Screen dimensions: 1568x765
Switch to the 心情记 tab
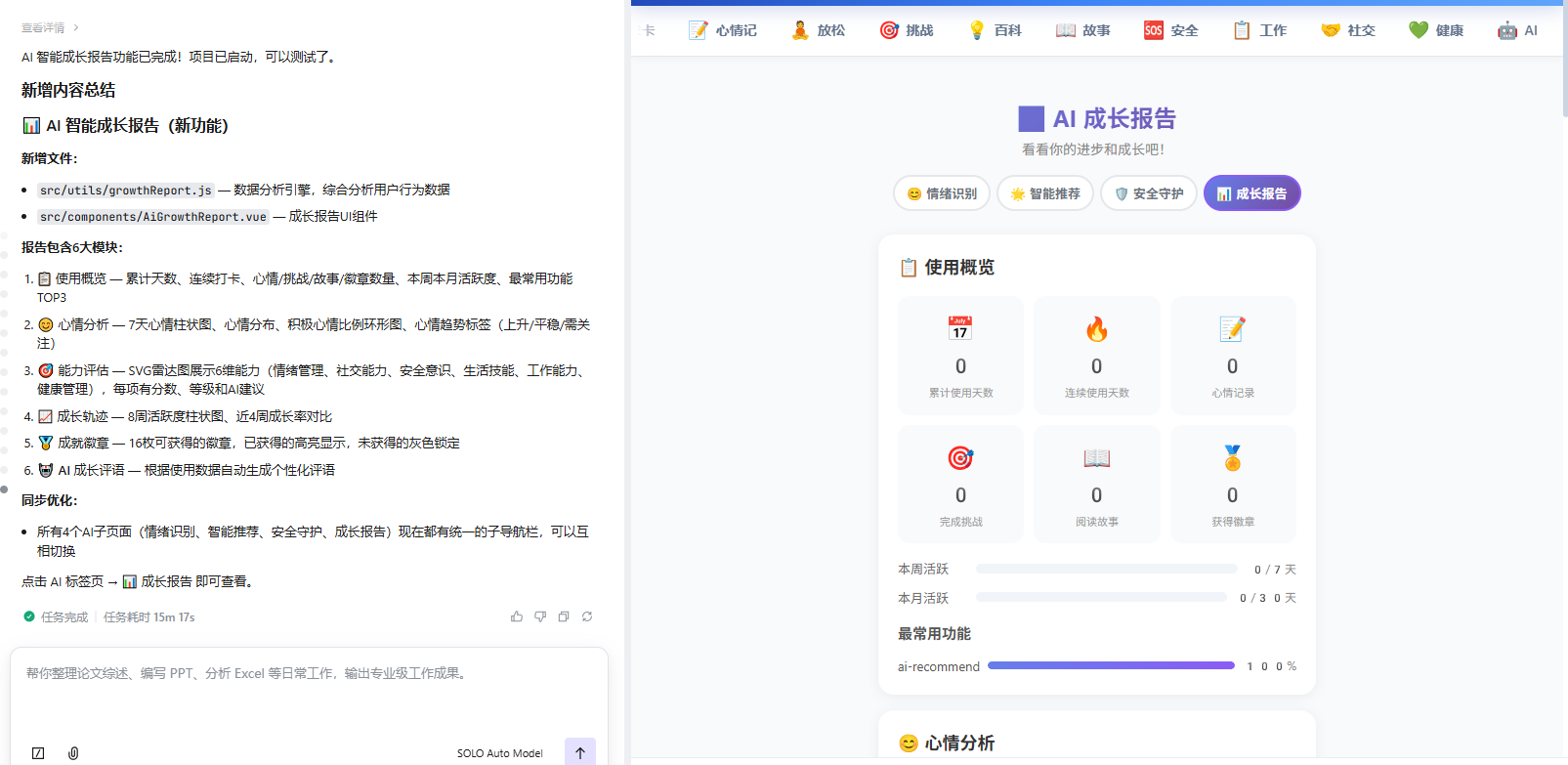pos(723,30)
